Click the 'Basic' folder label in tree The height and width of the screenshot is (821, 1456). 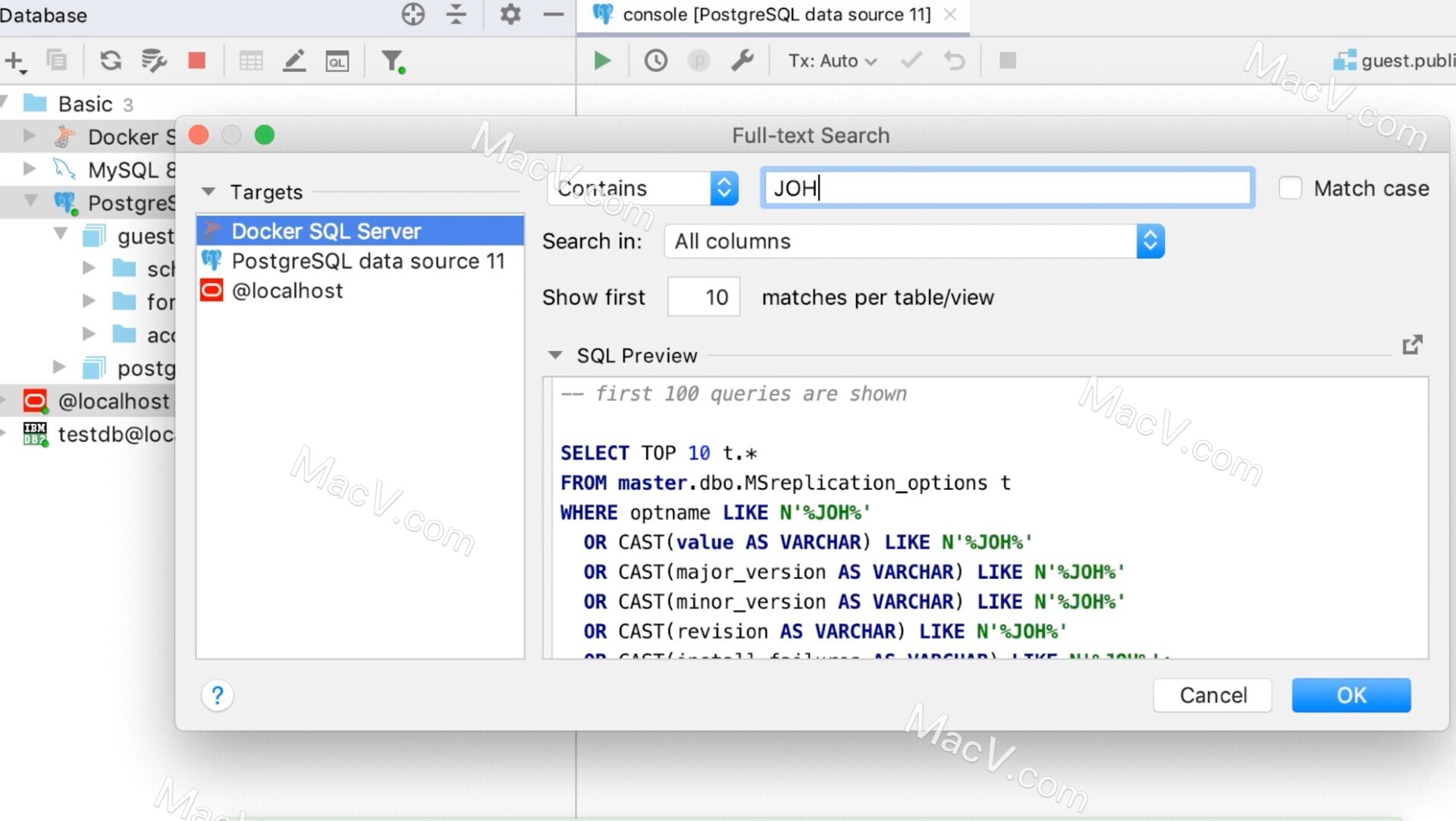pos(86,104)
